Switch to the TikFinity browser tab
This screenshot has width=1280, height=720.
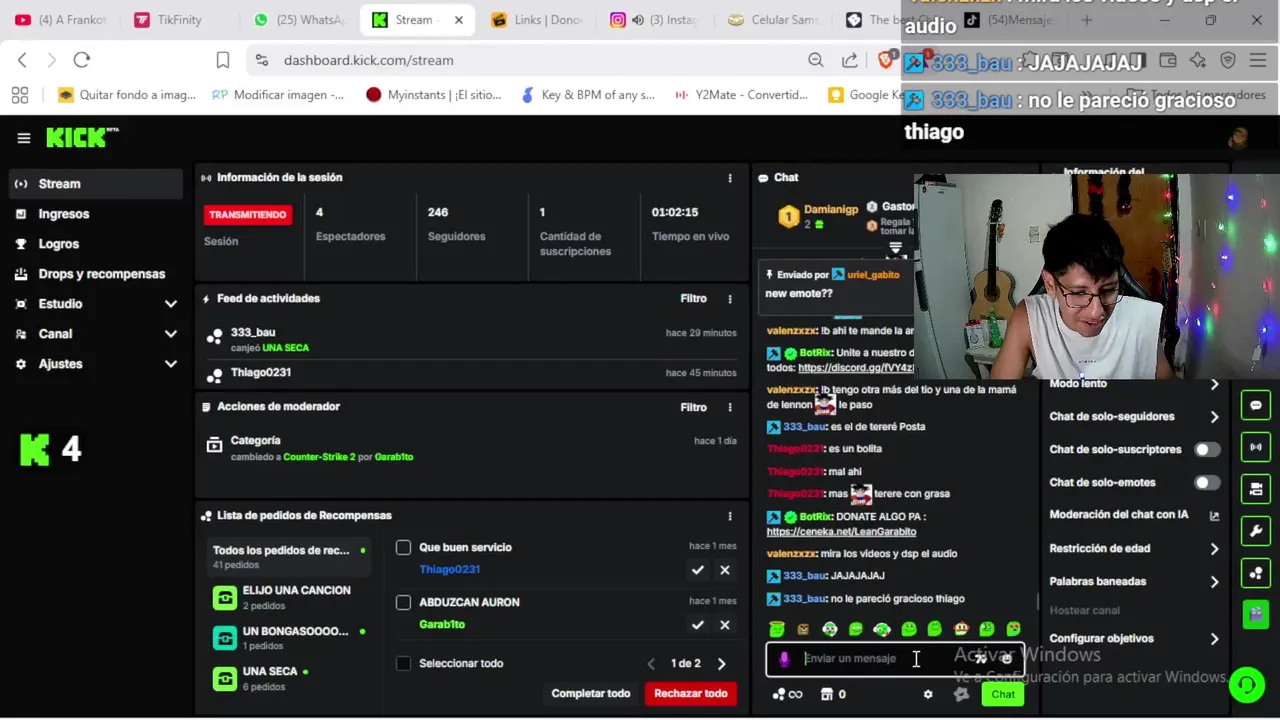[179, 20]
